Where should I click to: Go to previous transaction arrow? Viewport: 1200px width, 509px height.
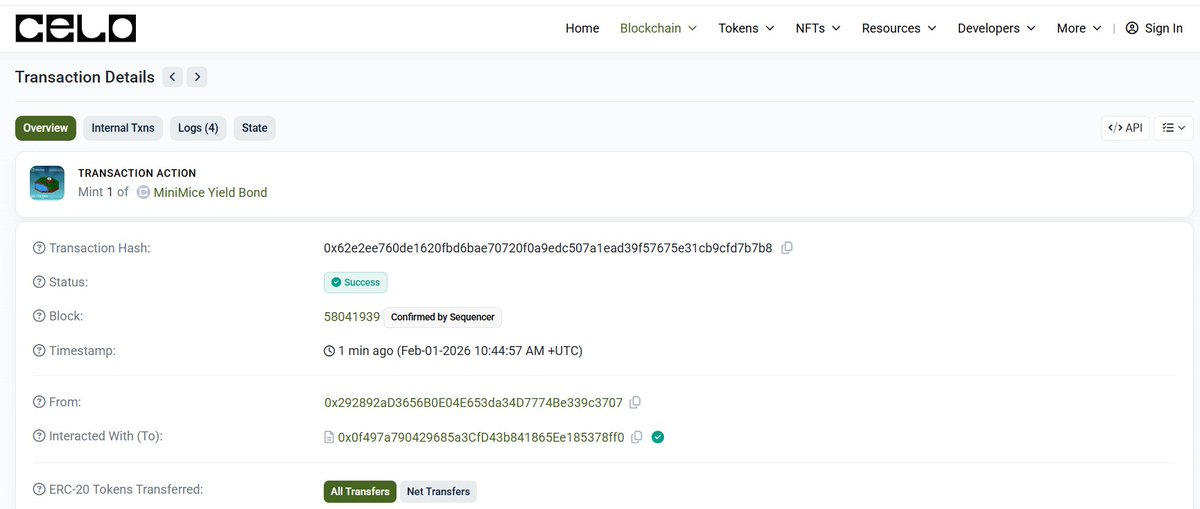click(x=172, y=77)
